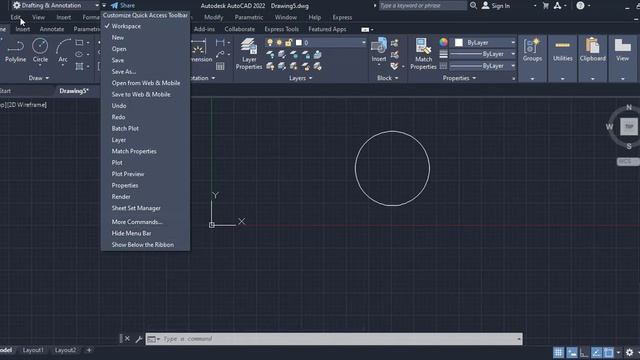
Task: Open command line history dropdown arrow
Action: (x=518, y=339)
